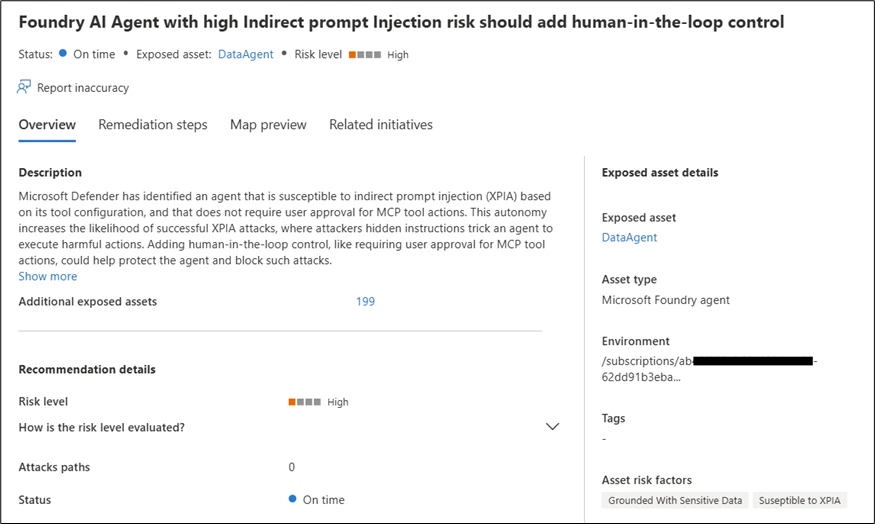Click the Grounded With Sensitive Data tag

click(673, 500)
